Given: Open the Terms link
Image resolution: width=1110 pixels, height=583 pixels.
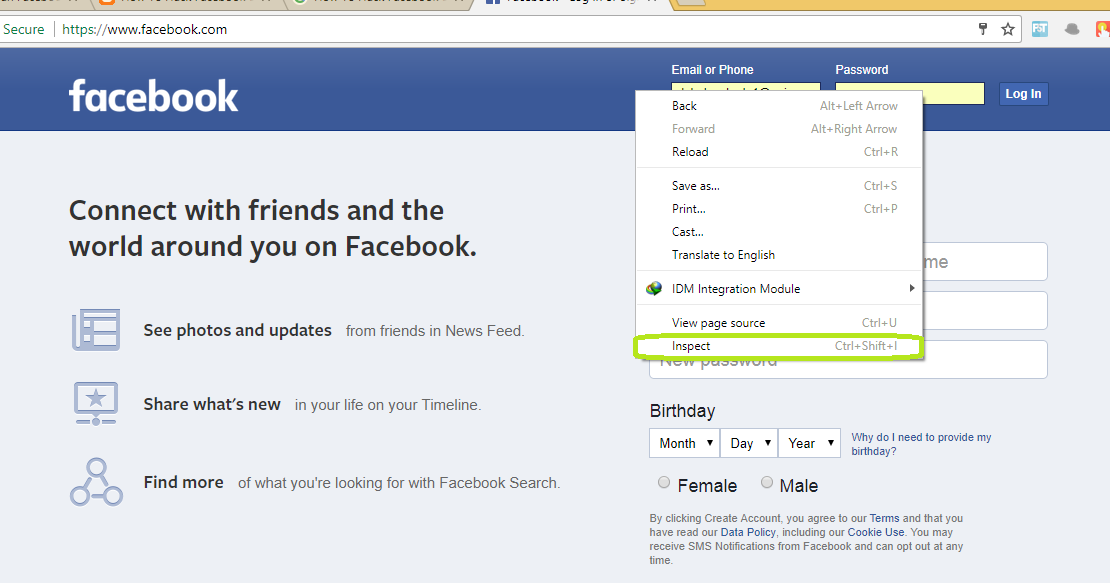Looking at the screenshot, I should [884, 518].
